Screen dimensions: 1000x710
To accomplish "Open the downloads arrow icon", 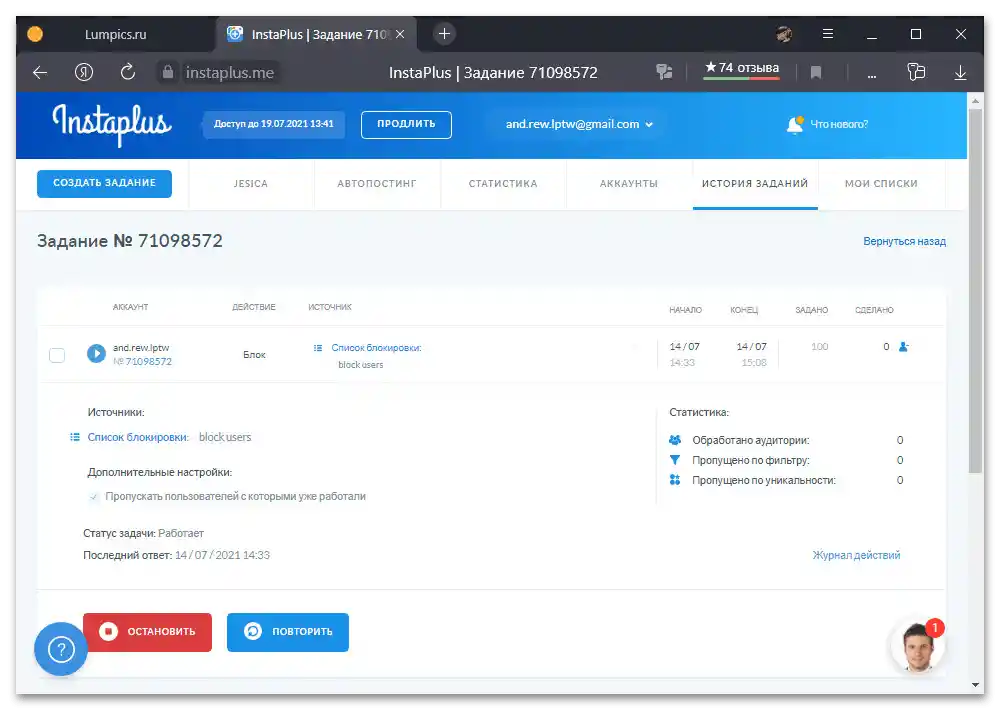I will (960, 73).
